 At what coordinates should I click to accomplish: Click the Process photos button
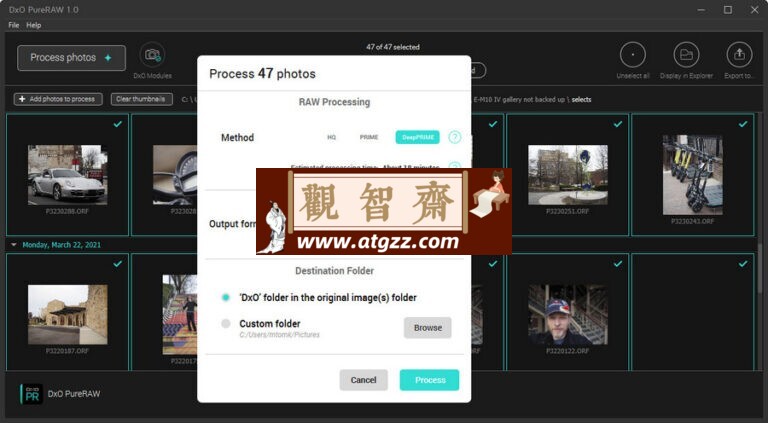[72, 58]
